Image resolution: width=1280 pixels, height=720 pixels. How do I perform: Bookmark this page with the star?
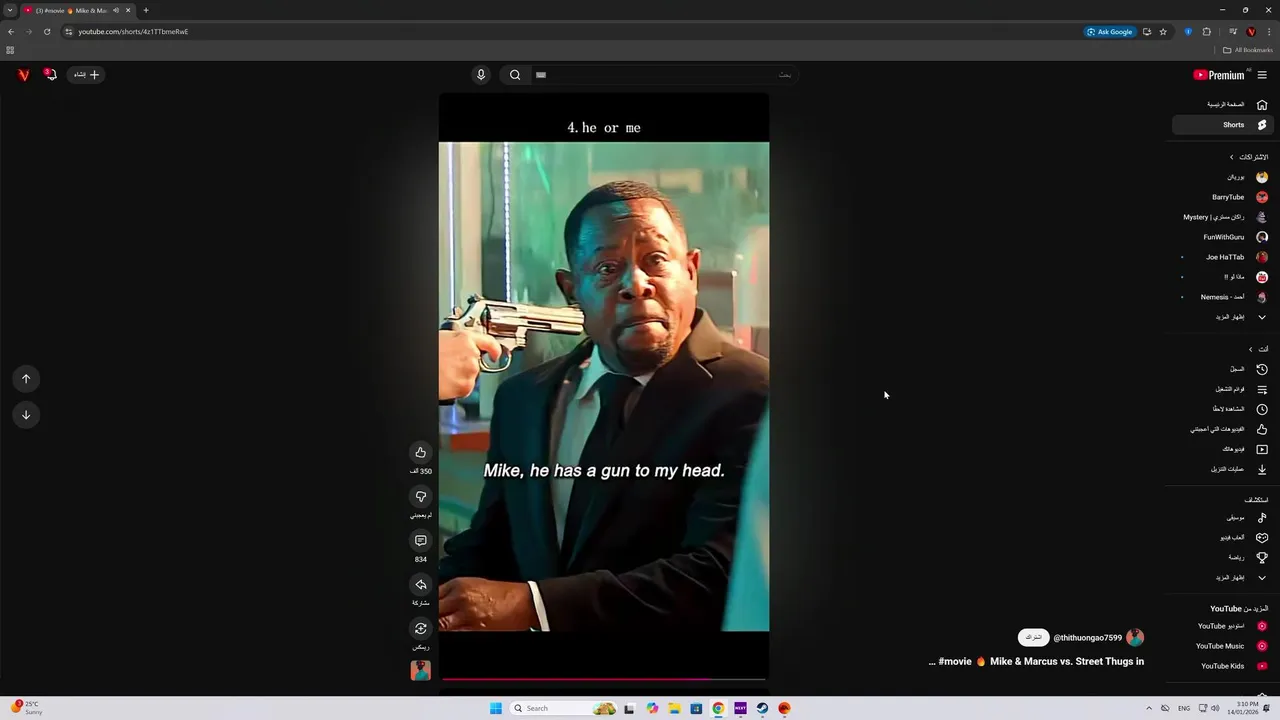(x=1163, y=31)
